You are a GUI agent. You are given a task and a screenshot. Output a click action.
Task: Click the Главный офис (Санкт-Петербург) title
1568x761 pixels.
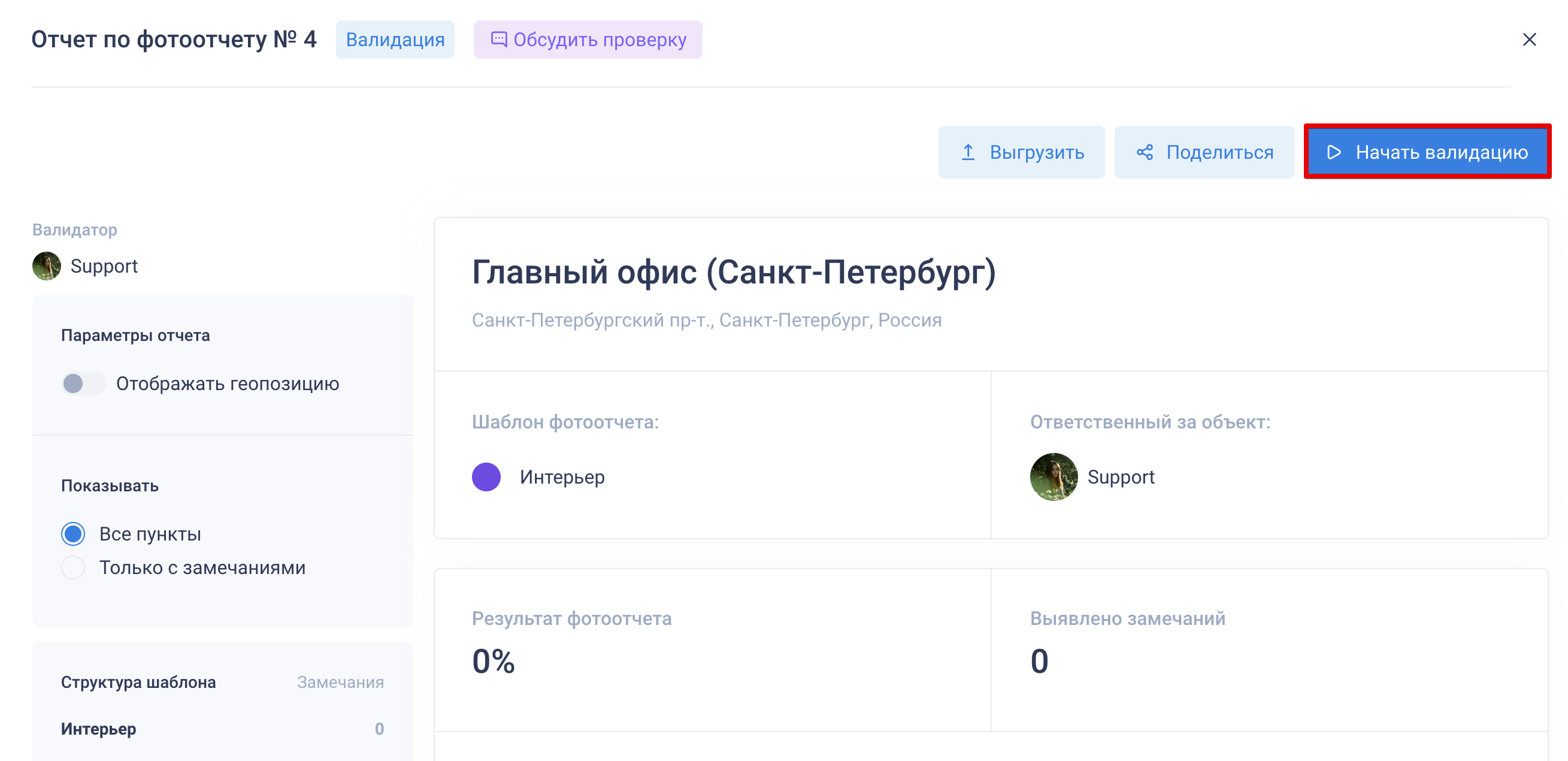tap(734, 271)
